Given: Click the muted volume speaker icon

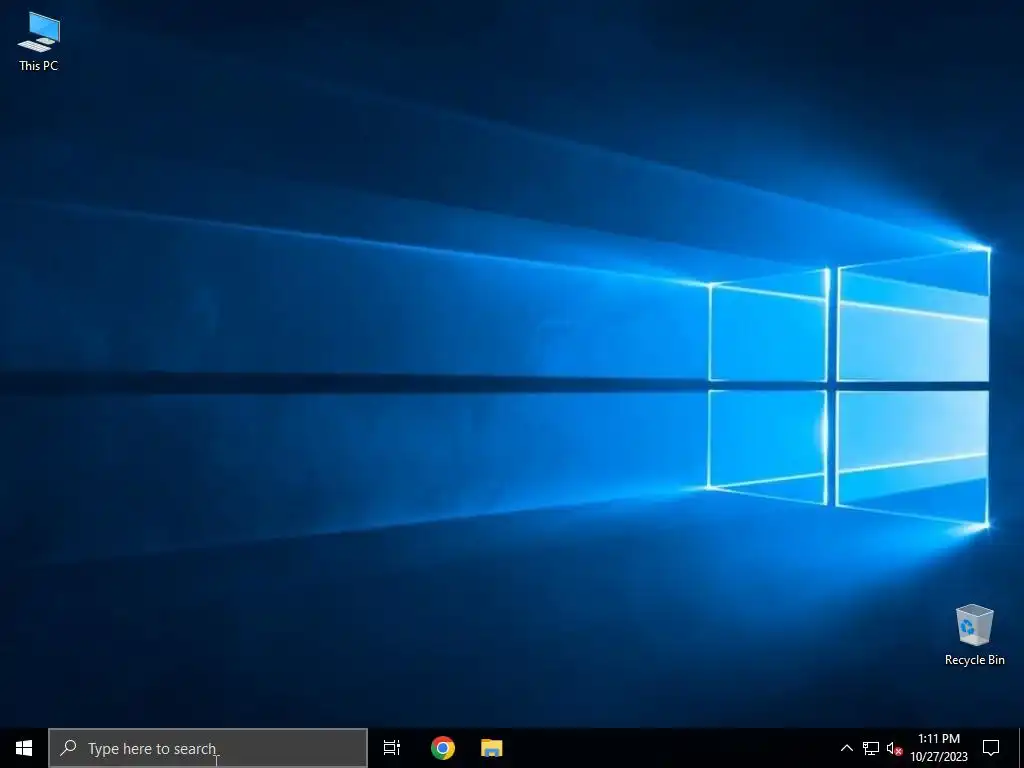Looking at the screenshot, I should tap(894, 748).
